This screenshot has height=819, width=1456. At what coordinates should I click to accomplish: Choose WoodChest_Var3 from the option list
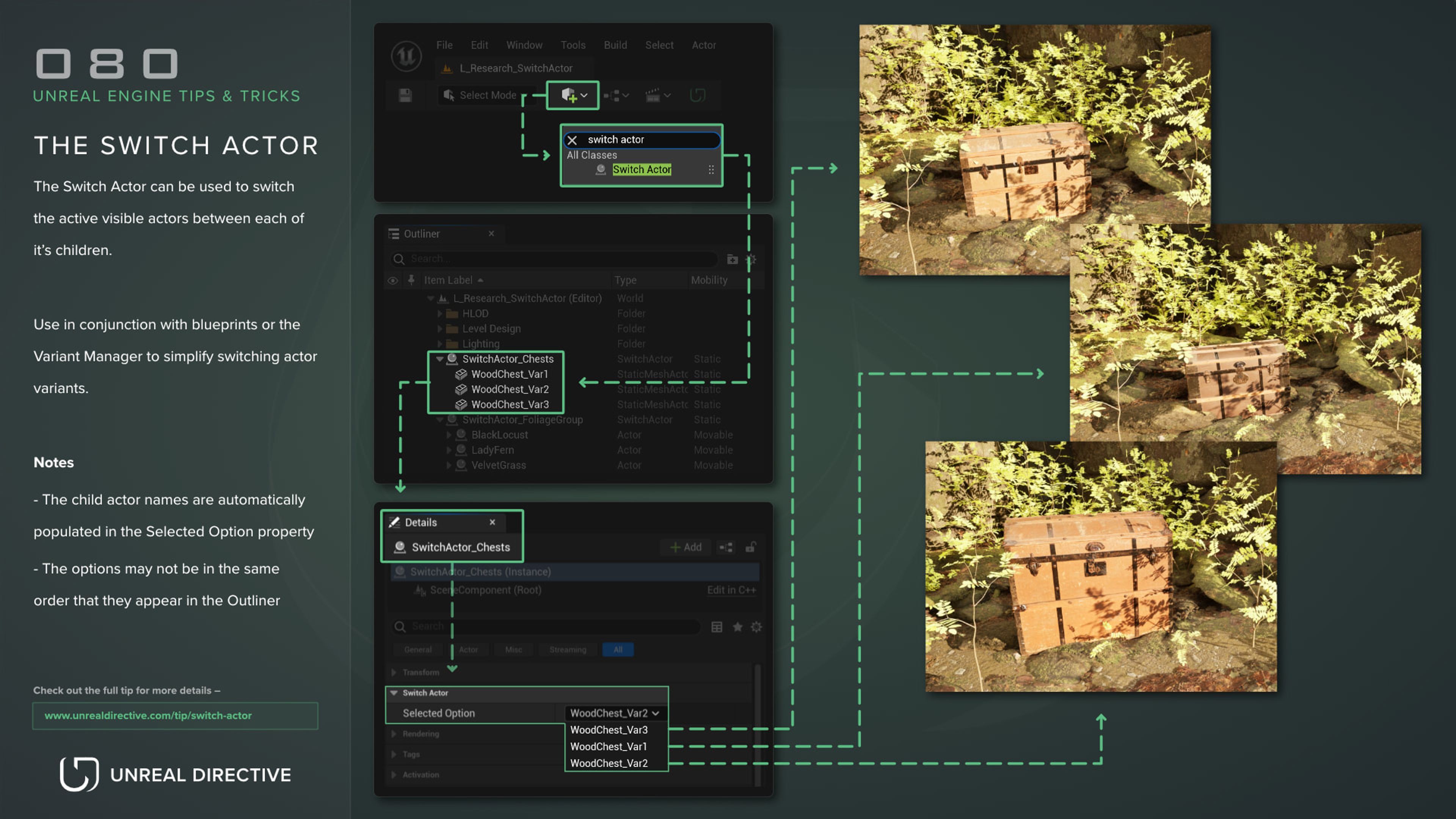[609, 730]
